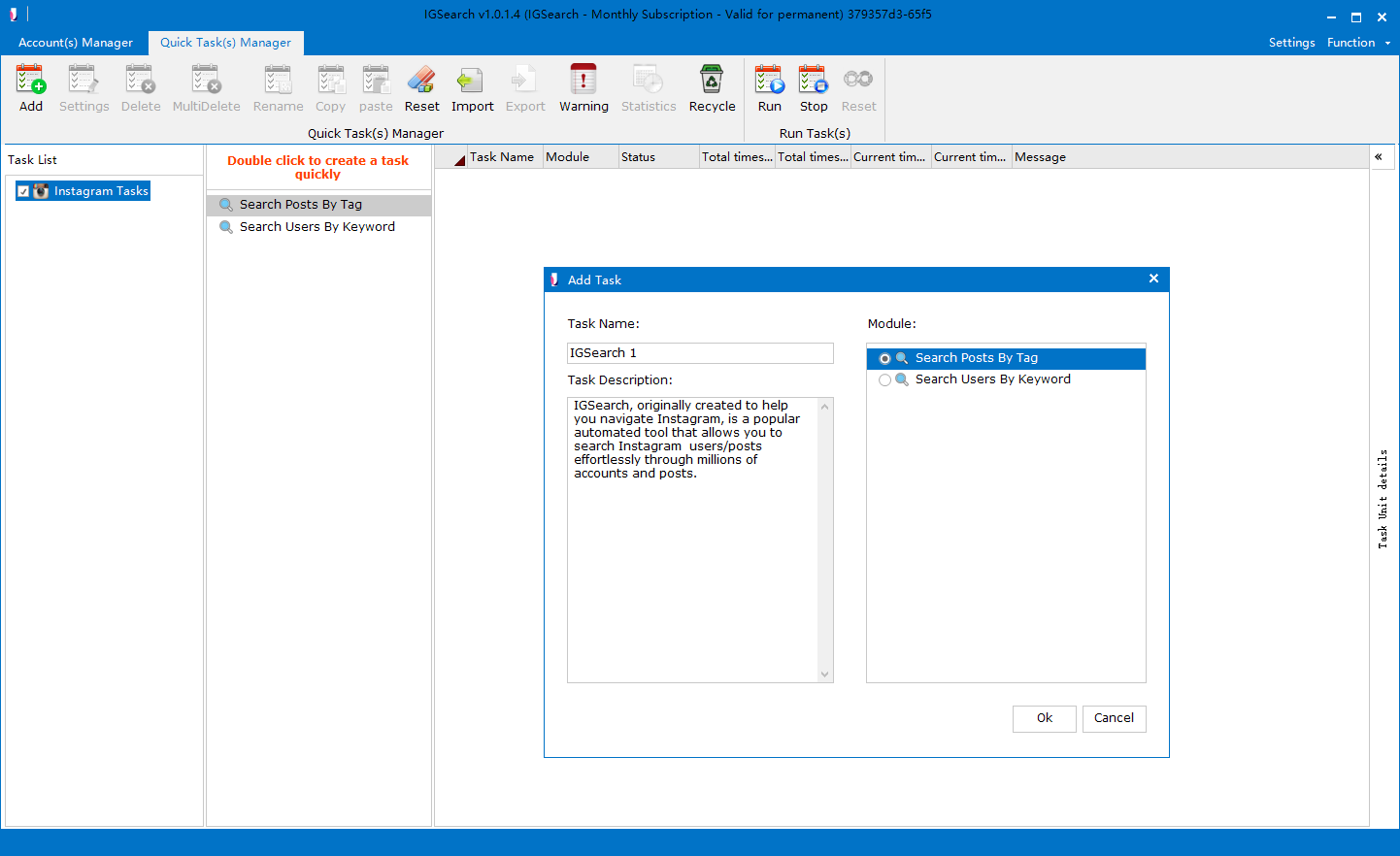Open the Warning toolbar icon
Image resolution: width=1400 pixels, height=856 pixels.
pos(583,80)
